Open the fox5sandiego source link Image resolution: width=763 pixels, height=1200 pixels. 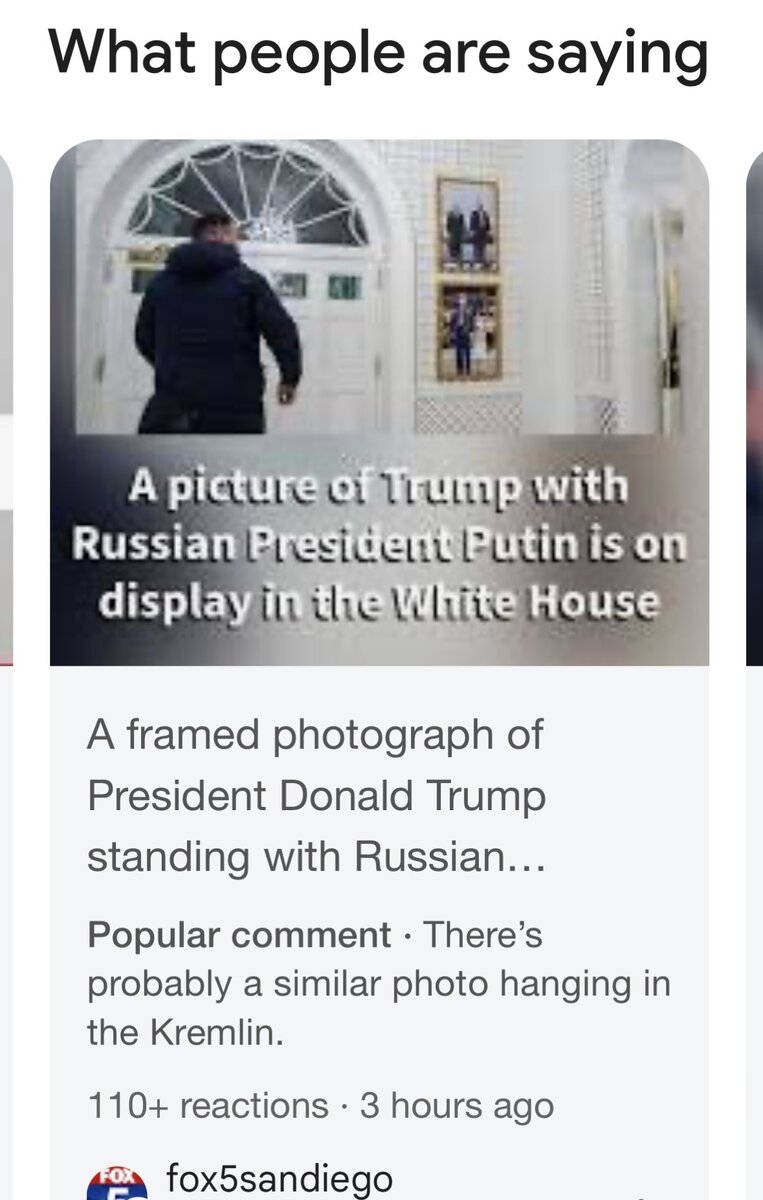[x=280, y=1178]
